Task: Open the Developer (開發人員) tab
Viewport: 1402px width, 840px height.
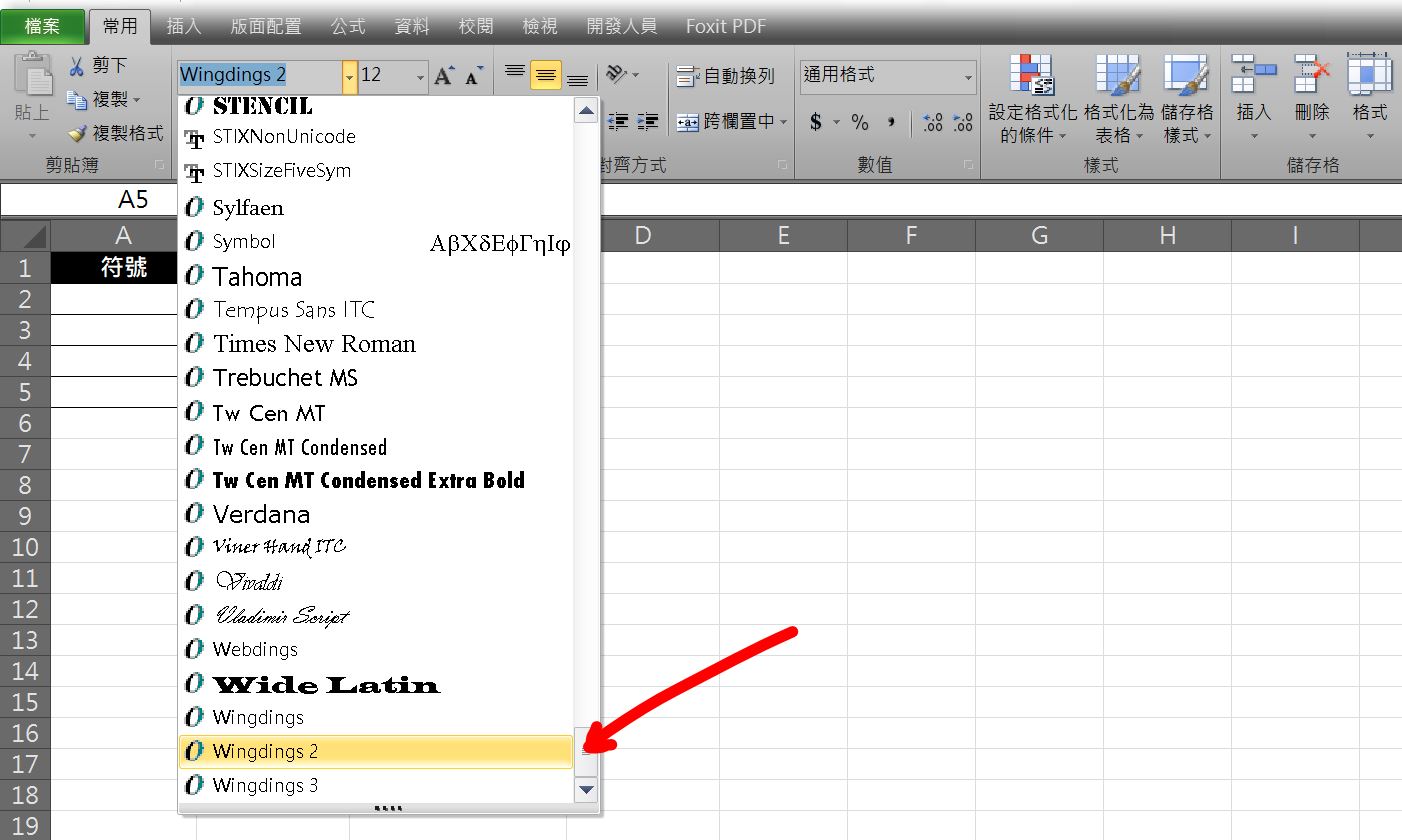Action: (x=624, y=26)
